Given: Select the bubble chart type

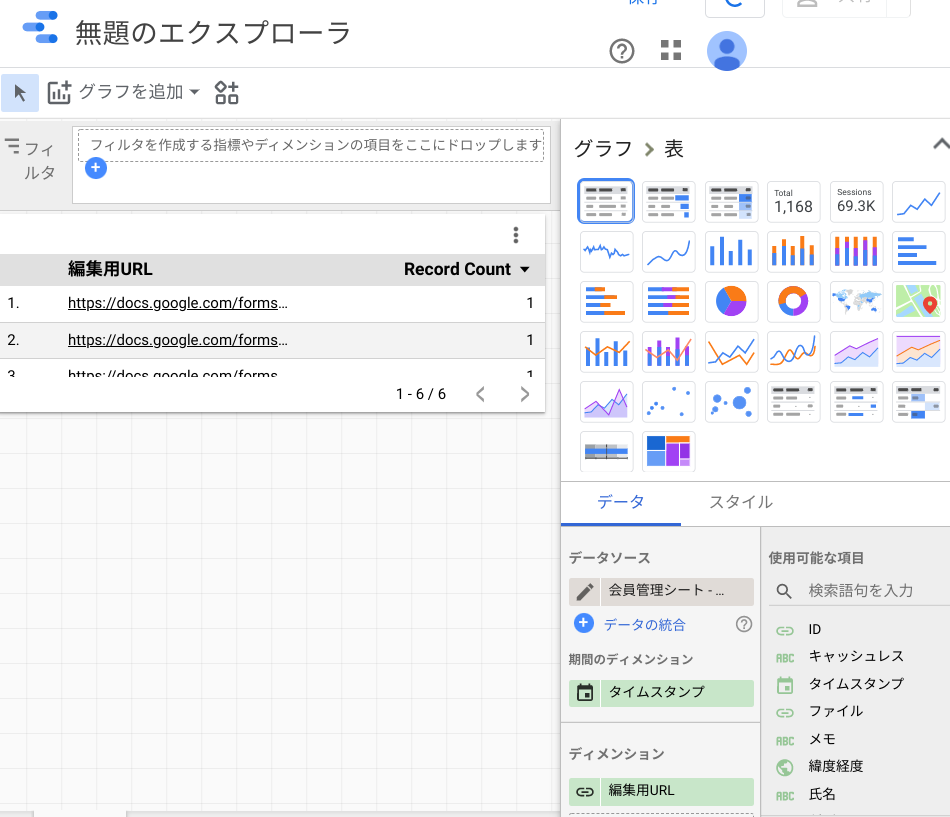Looking at the screenshot, I should (731, 402).
